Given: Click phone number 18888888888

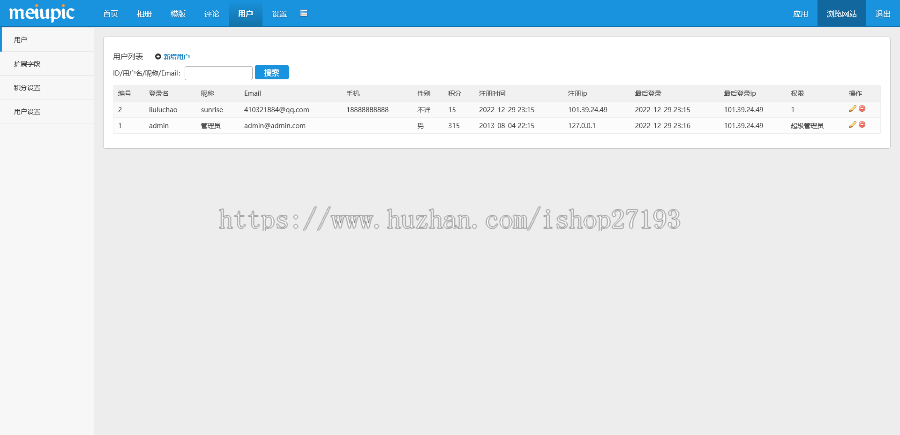Looking at the screenshot, I should [367, 109].
